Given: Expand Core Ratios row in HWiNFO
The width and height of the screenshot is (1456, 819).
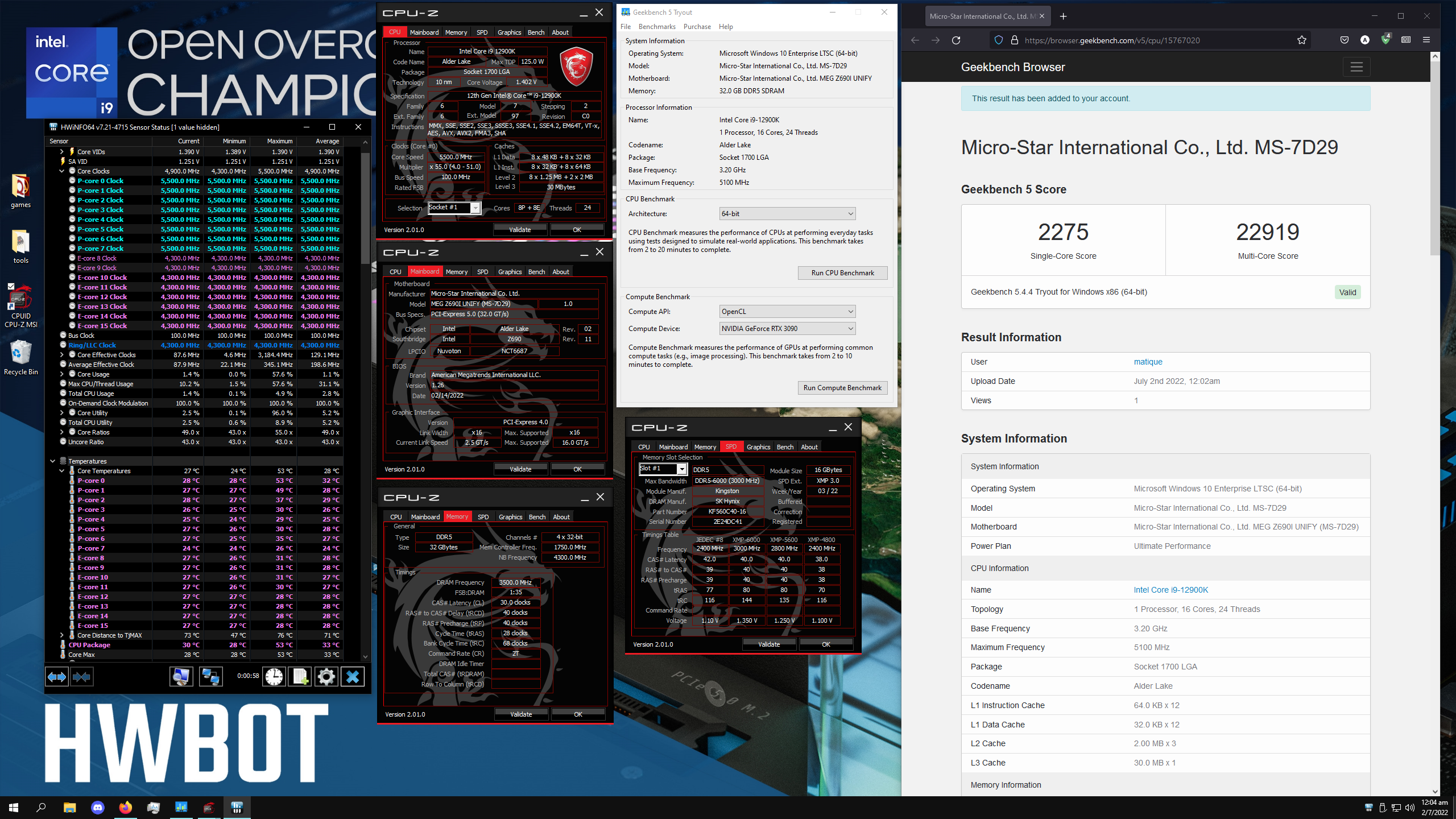Looking at the screenshot, I should pyautogui.click(x=61, y=432).
